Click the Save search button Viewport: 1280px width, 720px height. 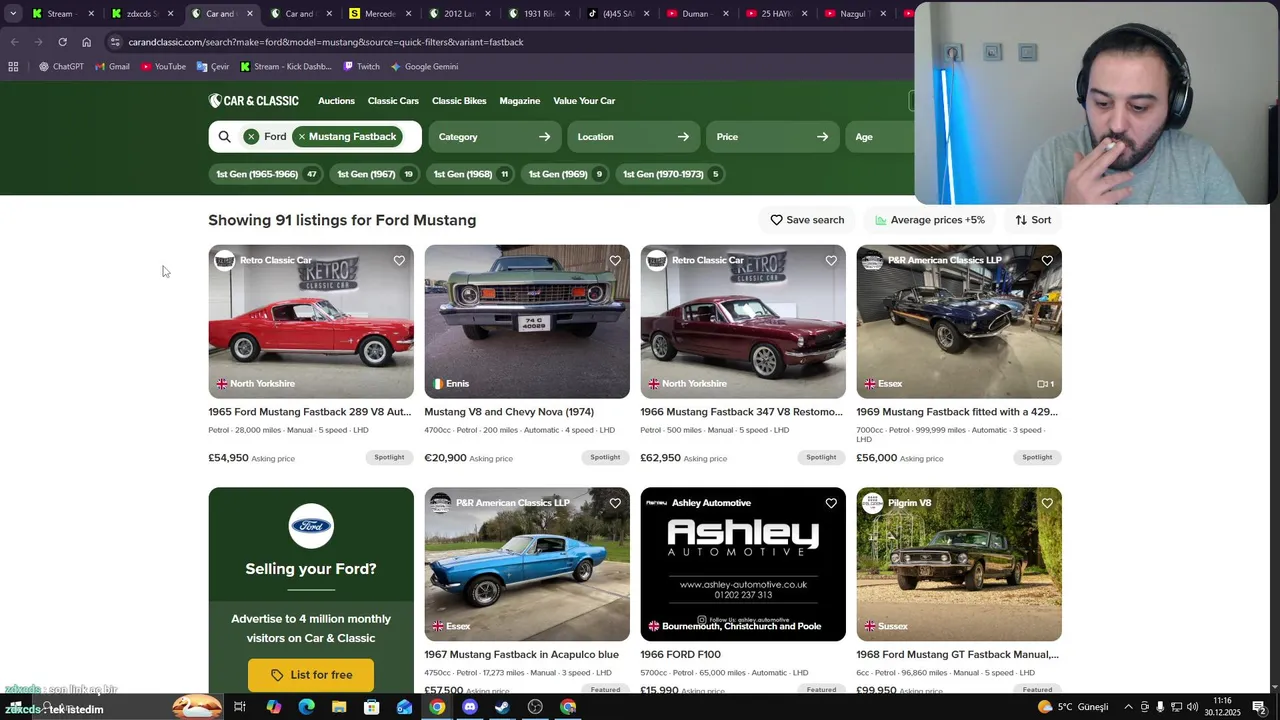coord(807,220)
